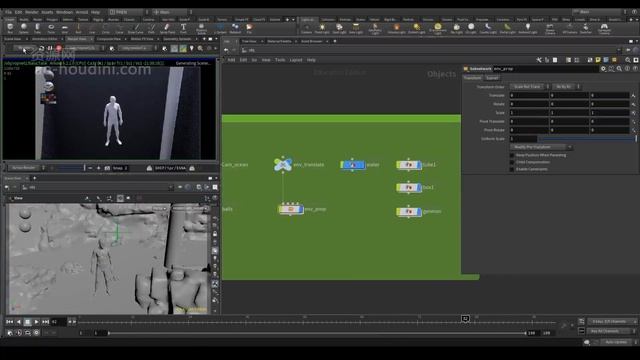Select the Environment Light shelf tool
640x360 pixels.
(x=438, y=29)
